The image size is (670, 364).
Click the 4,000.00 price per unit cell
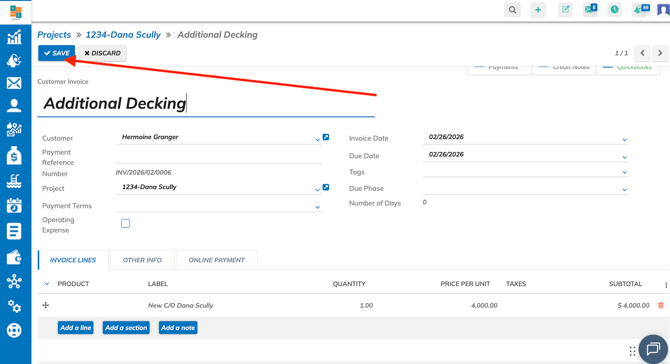[484, 305]
